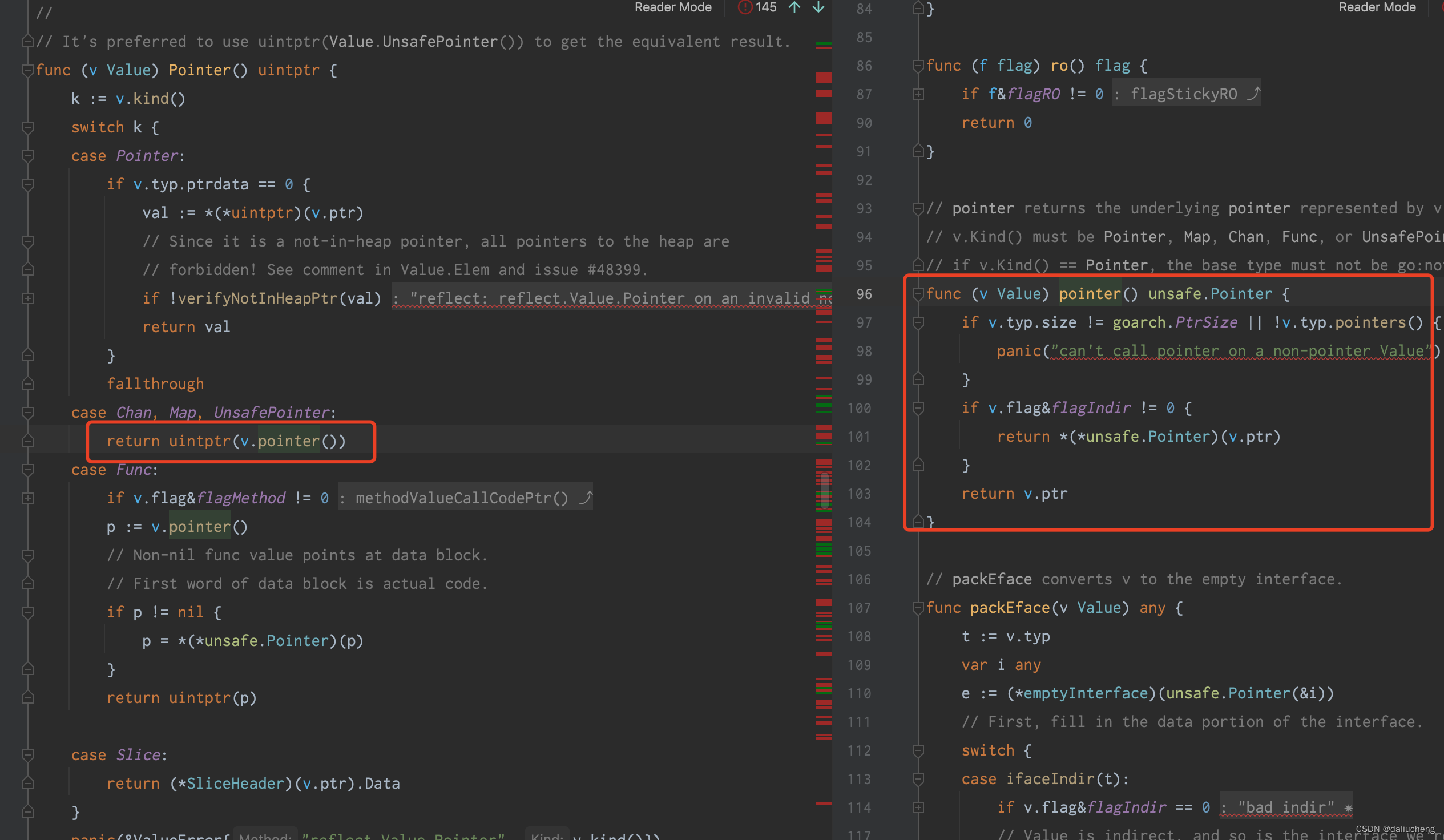This screenshot has height=840, width=1444.
Task: Expand folded block at line 114
Action: [918, 808]
